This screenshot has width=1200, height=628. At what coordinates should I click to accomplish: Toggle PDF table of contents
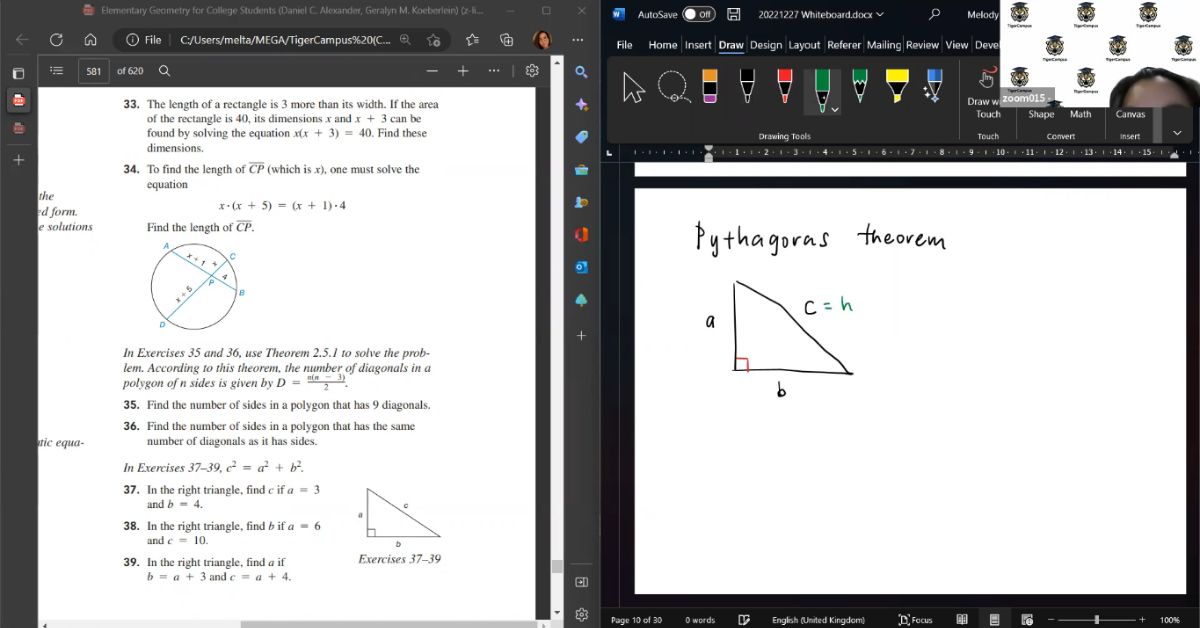click(x=57, y=71)
